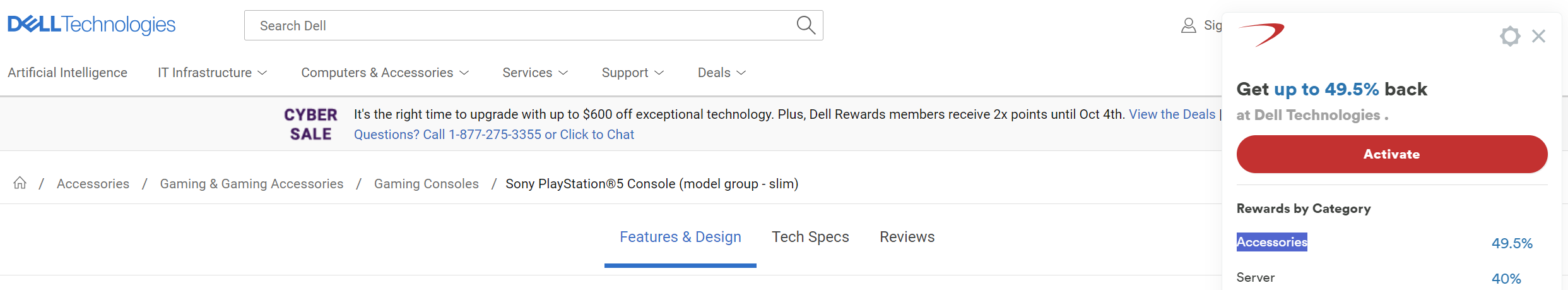Image resolution: width=1568 pixels, height=290 pixels.
Task: Click the search magnifier icon
Action: (806, 25)
